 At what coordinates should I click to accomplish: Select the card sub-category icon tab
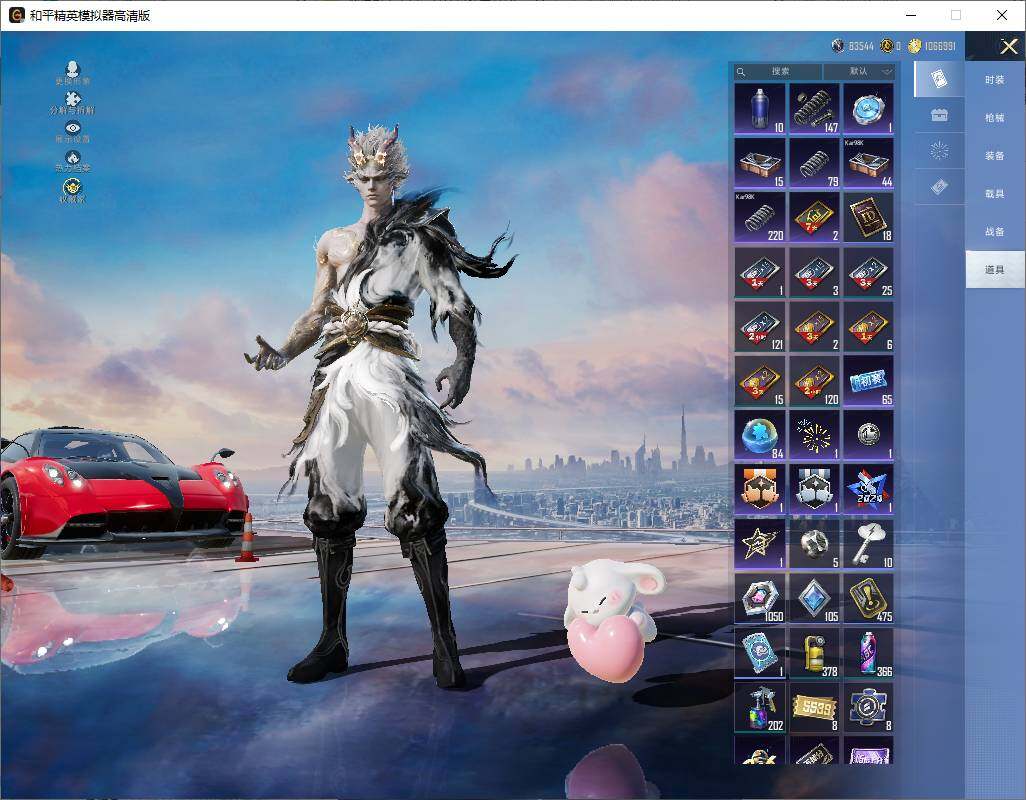[x=939, y=79]
